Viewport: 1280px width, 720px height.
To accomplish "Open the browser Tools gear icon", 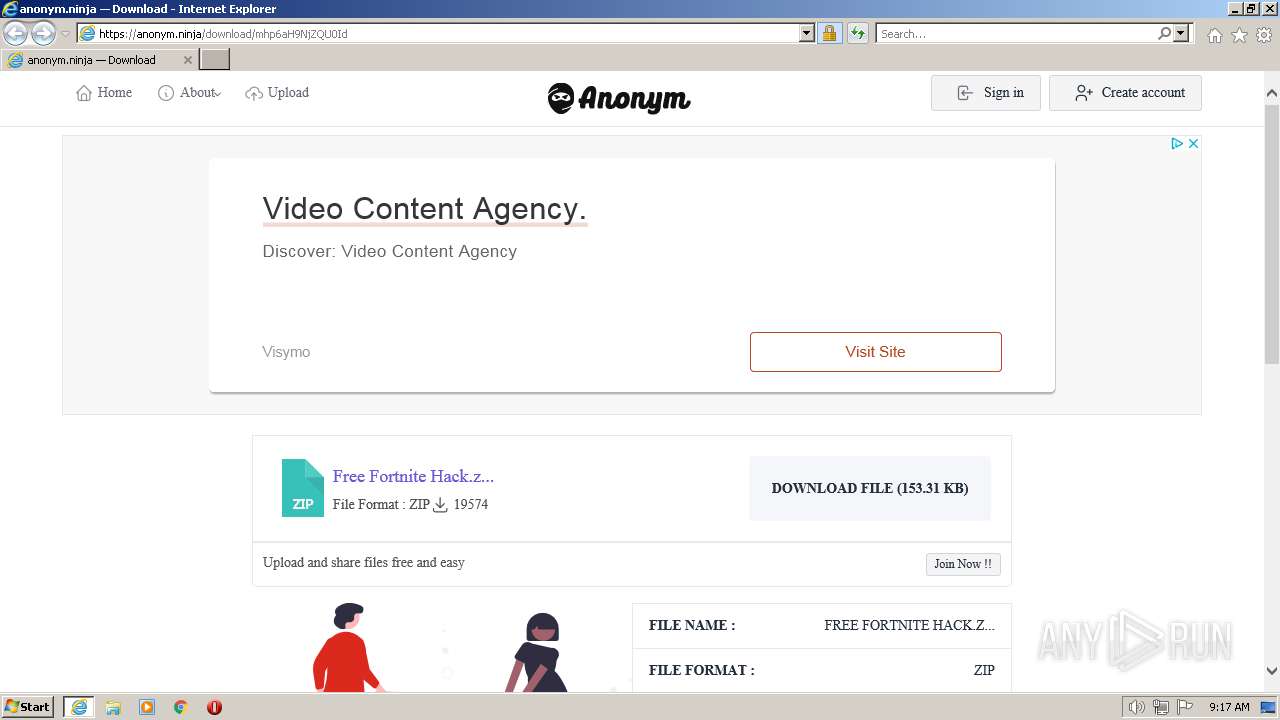I will [x=1264, y=35].
